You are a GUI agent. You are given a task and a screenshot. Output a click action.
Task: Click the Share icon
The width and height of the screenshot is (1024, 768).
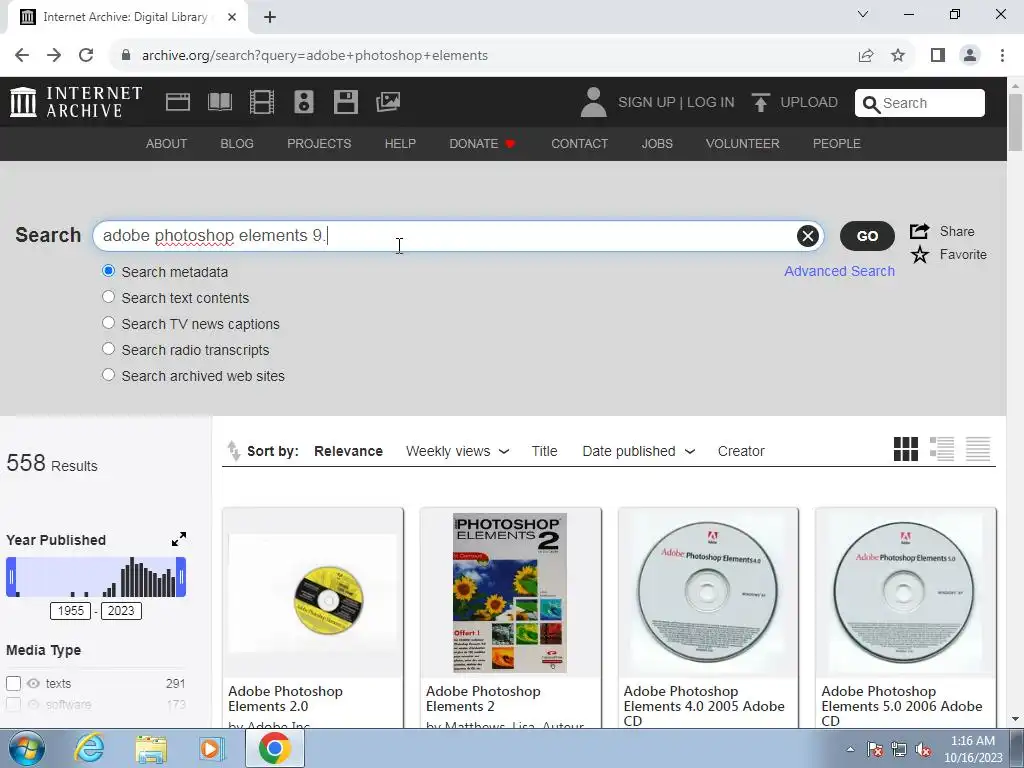coord(920,231)
